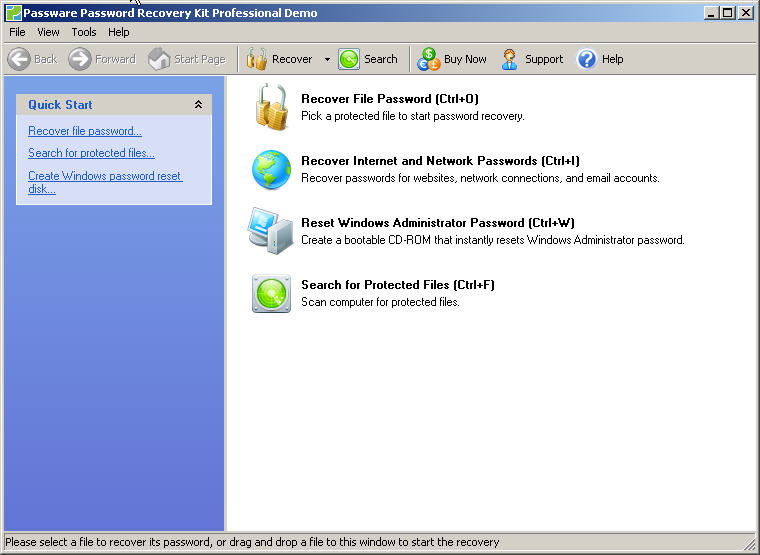
Task: Select Recover Internet and Network Passwords heading
Action: [440, 161]
